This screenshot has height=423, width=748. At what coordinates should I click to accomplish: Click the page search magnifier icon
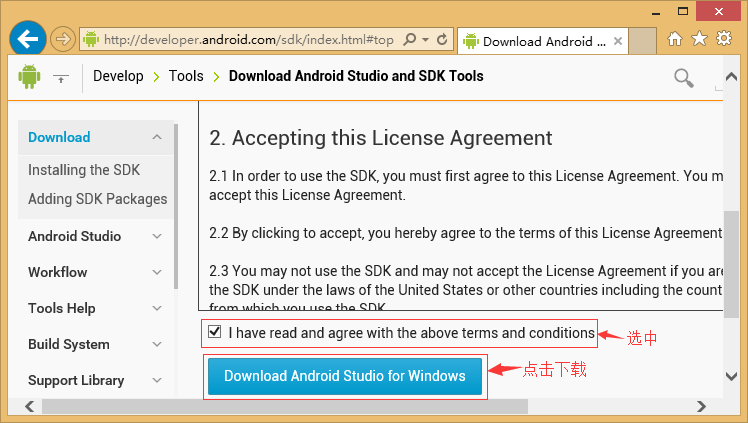(684, 78)
